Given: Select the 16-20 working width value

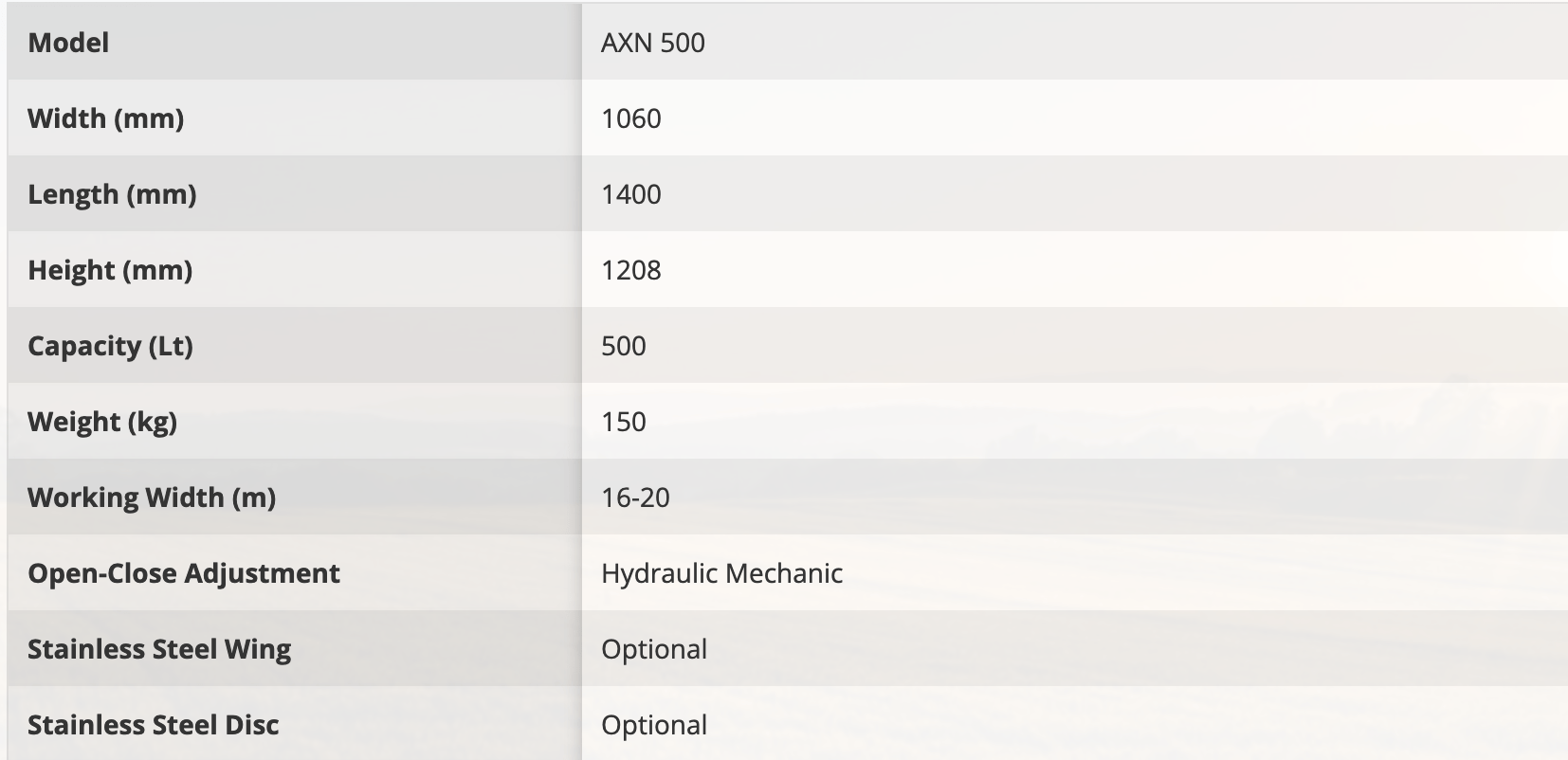Looking at the screenshot, I should [635, 498].
